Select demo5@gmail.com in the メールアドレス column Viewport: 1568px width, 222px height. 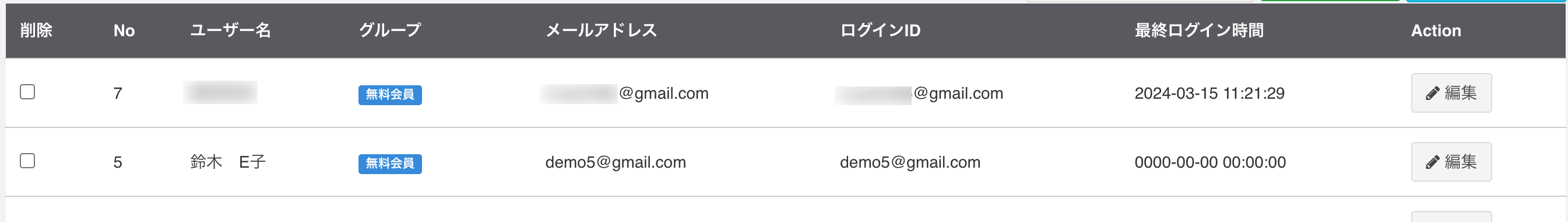616,162
